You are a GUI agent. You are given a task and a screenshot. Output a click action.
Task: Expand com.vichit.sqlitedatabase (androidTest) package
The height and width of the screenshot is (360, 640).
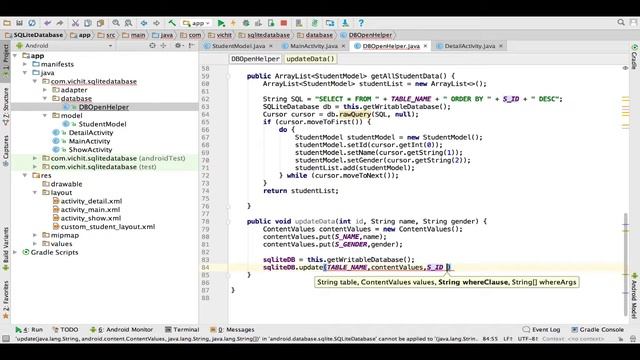point(35,158)
